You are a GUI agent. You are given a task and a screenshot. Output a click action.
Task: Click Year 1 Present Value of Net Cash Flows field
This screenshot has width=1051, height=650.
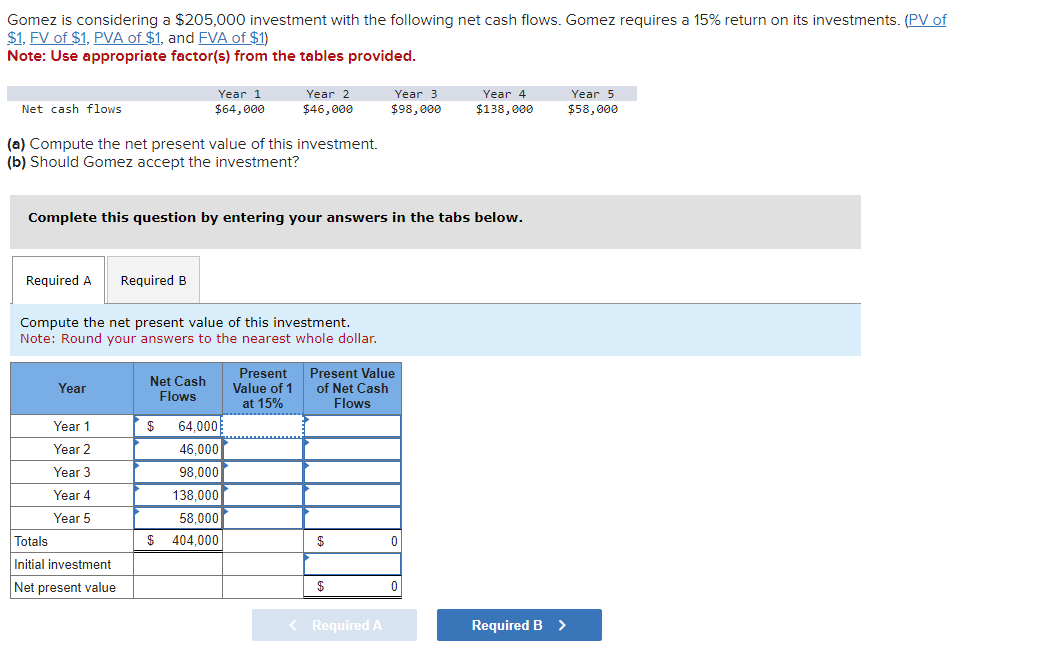(x=353, y=426)
